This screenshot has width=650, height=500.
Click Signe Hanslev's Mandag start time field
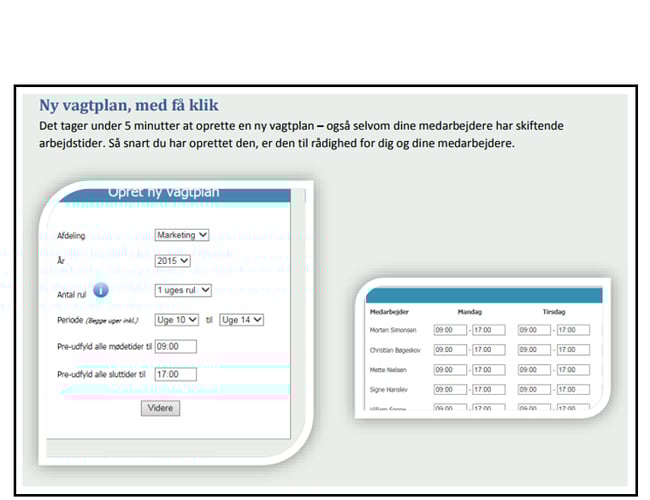pyautogui.click(x=450, y=390)
